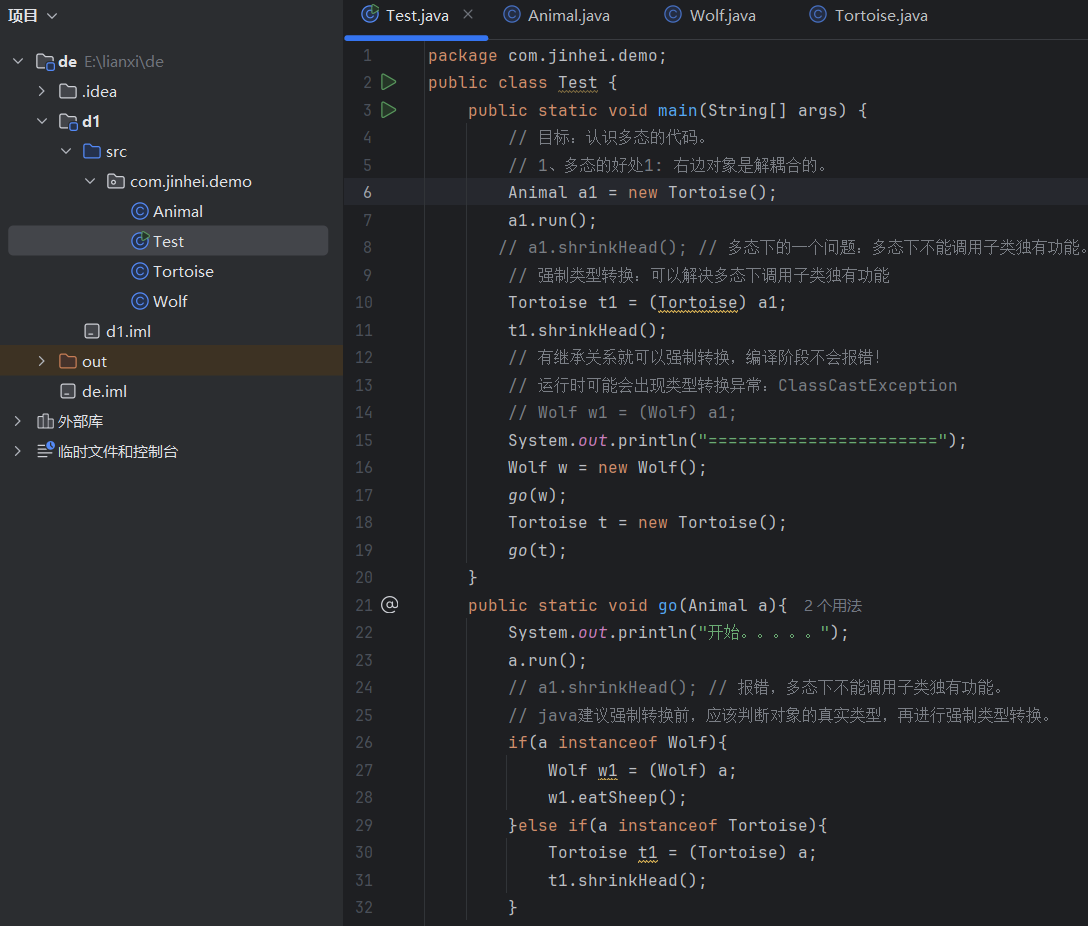Screen dimensions: 1088x926
Task: Click the main method name on line 3
Action: 677,110
